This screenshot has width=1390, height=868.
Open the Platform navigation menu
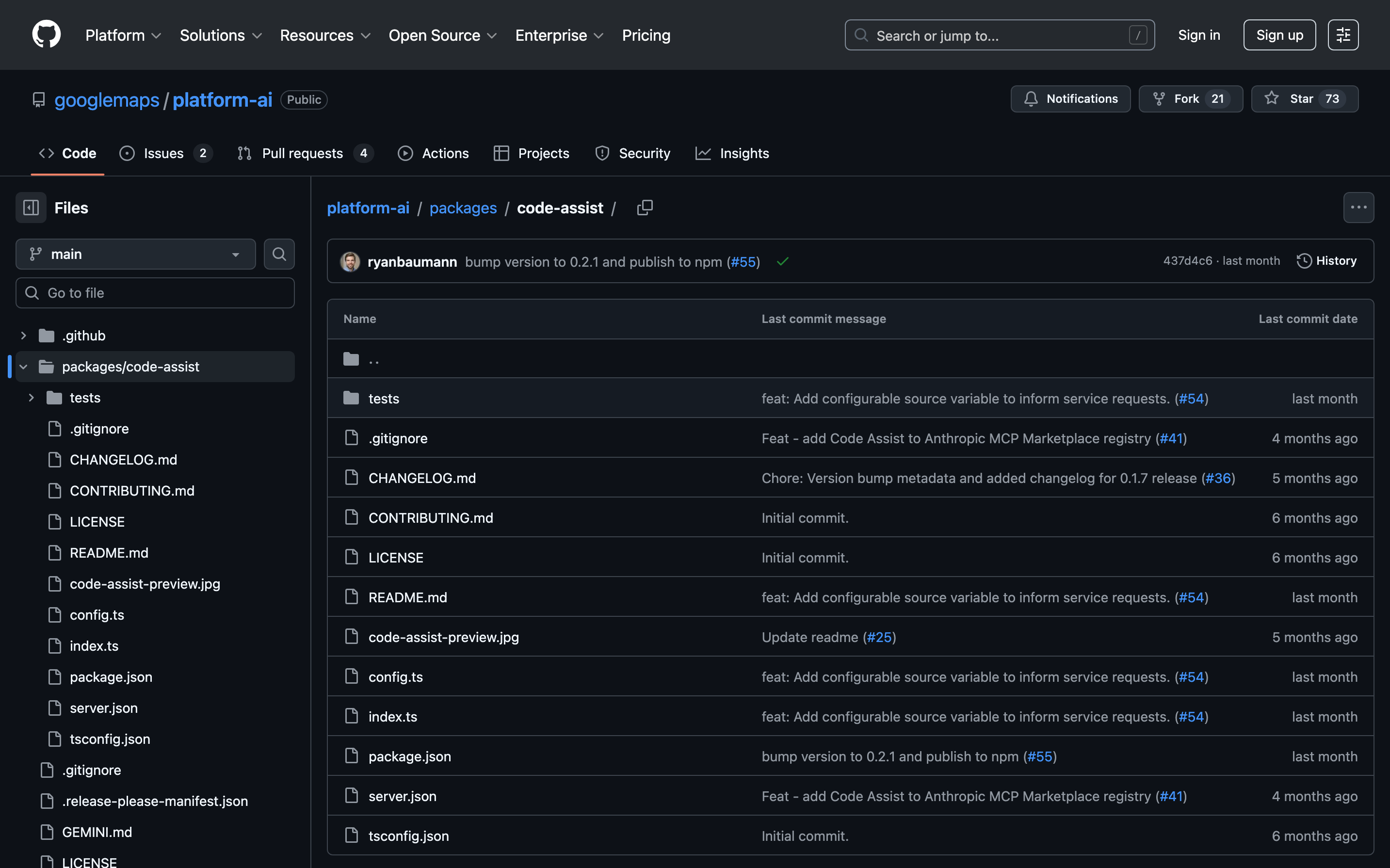(123, 35)
